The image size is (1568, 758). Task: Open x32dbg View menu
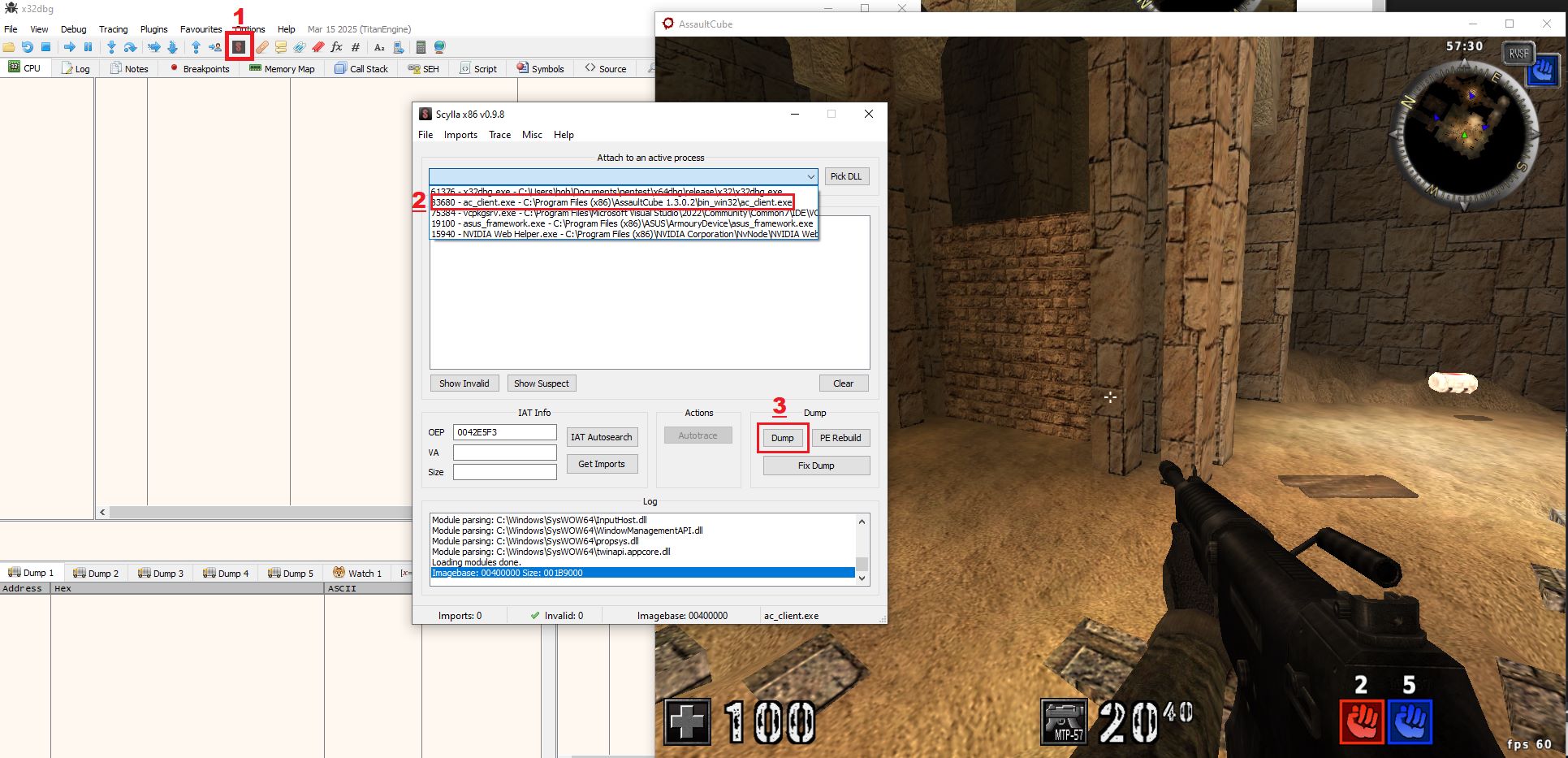coord(39,28)
